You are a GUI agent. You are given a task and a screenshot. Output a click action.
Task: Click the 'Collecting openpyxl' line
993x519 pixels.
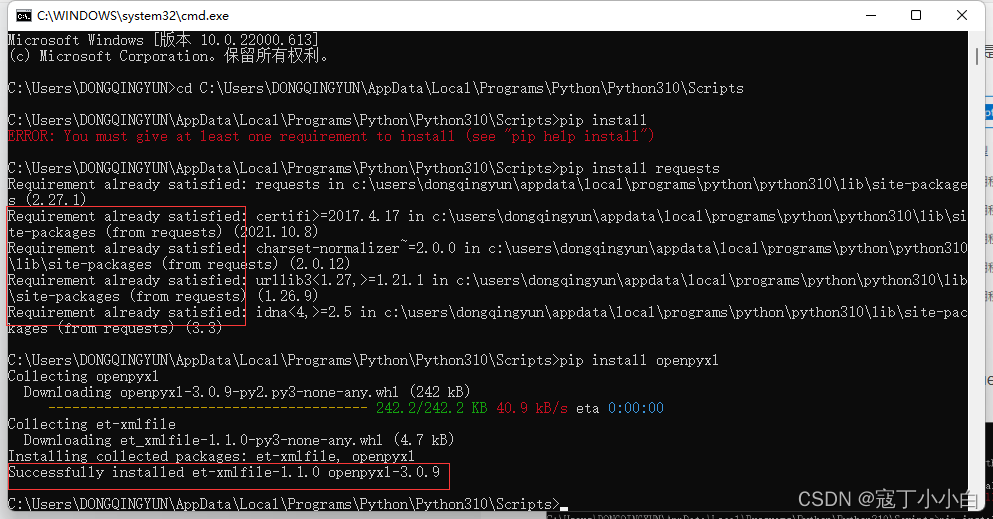tap(83, 376)
